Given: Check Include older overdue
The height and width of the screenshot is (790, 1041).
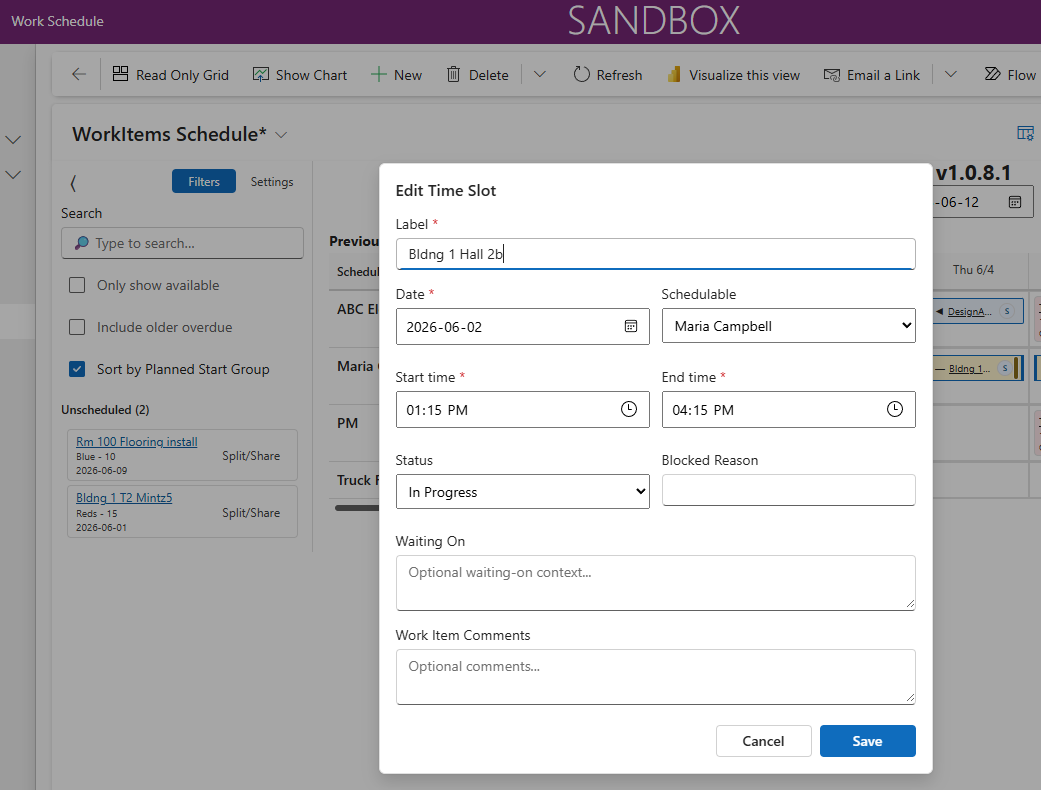Looking at the screenshot, I should [77, 327].
